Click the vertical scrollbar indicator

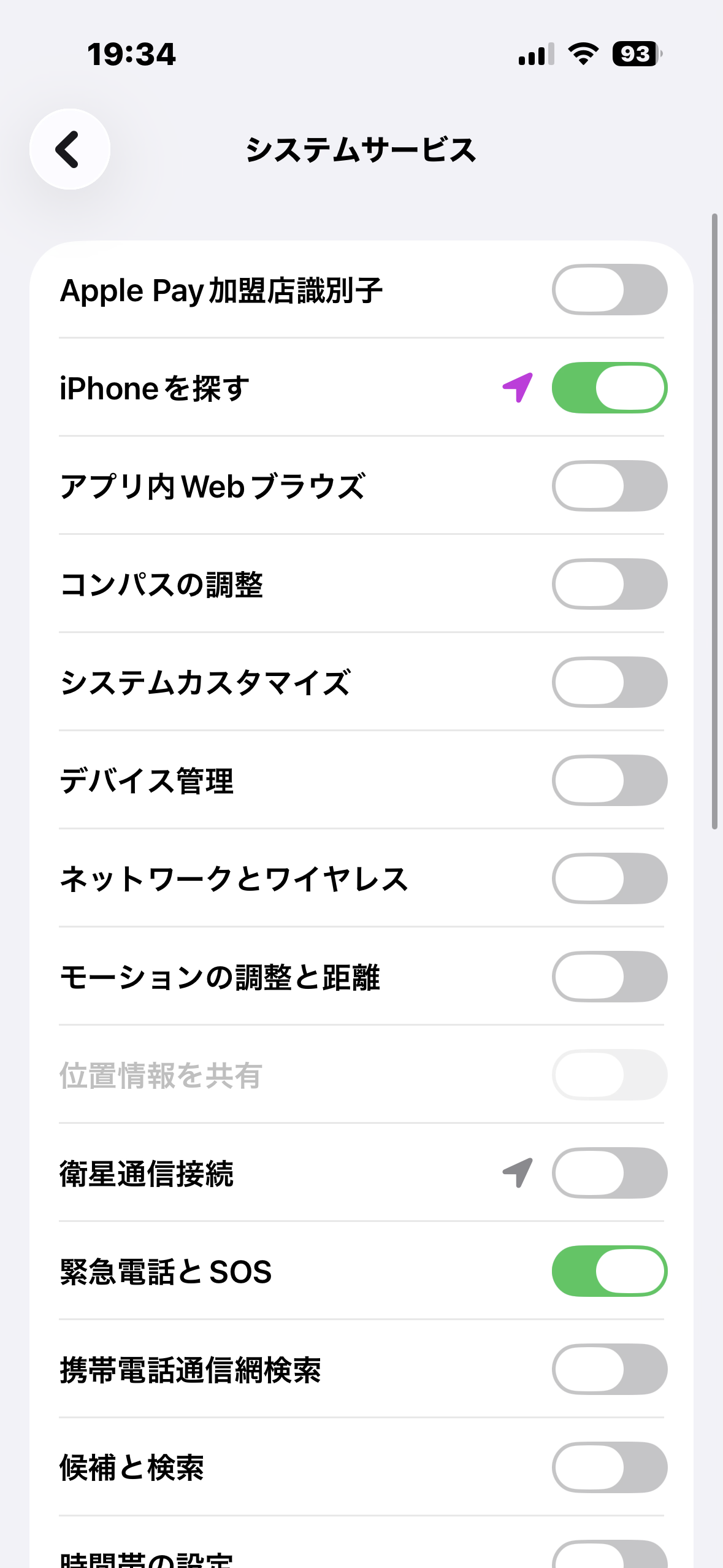coord(714,521)
